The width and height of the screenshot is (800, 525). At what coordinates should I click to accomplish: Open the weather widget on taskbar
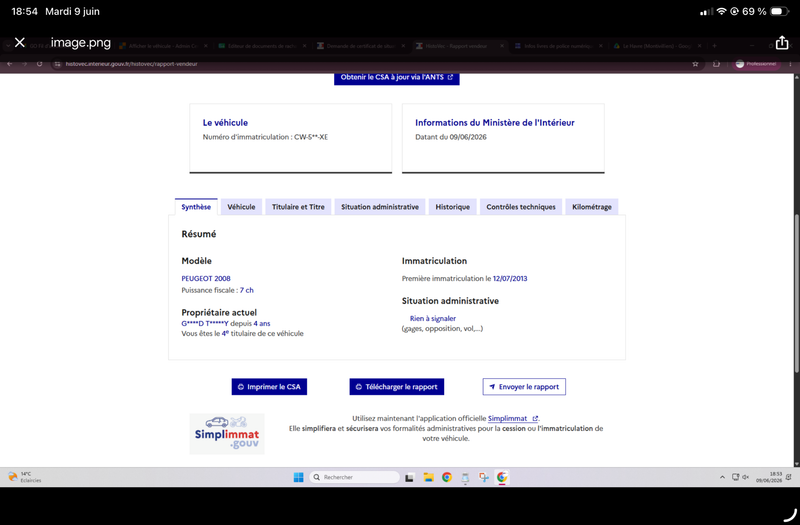tap(24, 477)
